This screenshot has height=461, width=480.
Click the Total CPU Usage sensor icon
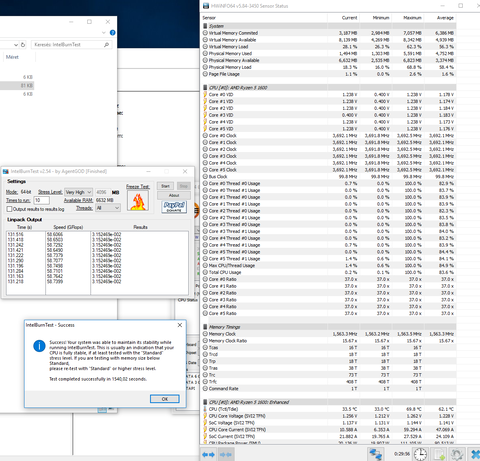pos(205,272)
